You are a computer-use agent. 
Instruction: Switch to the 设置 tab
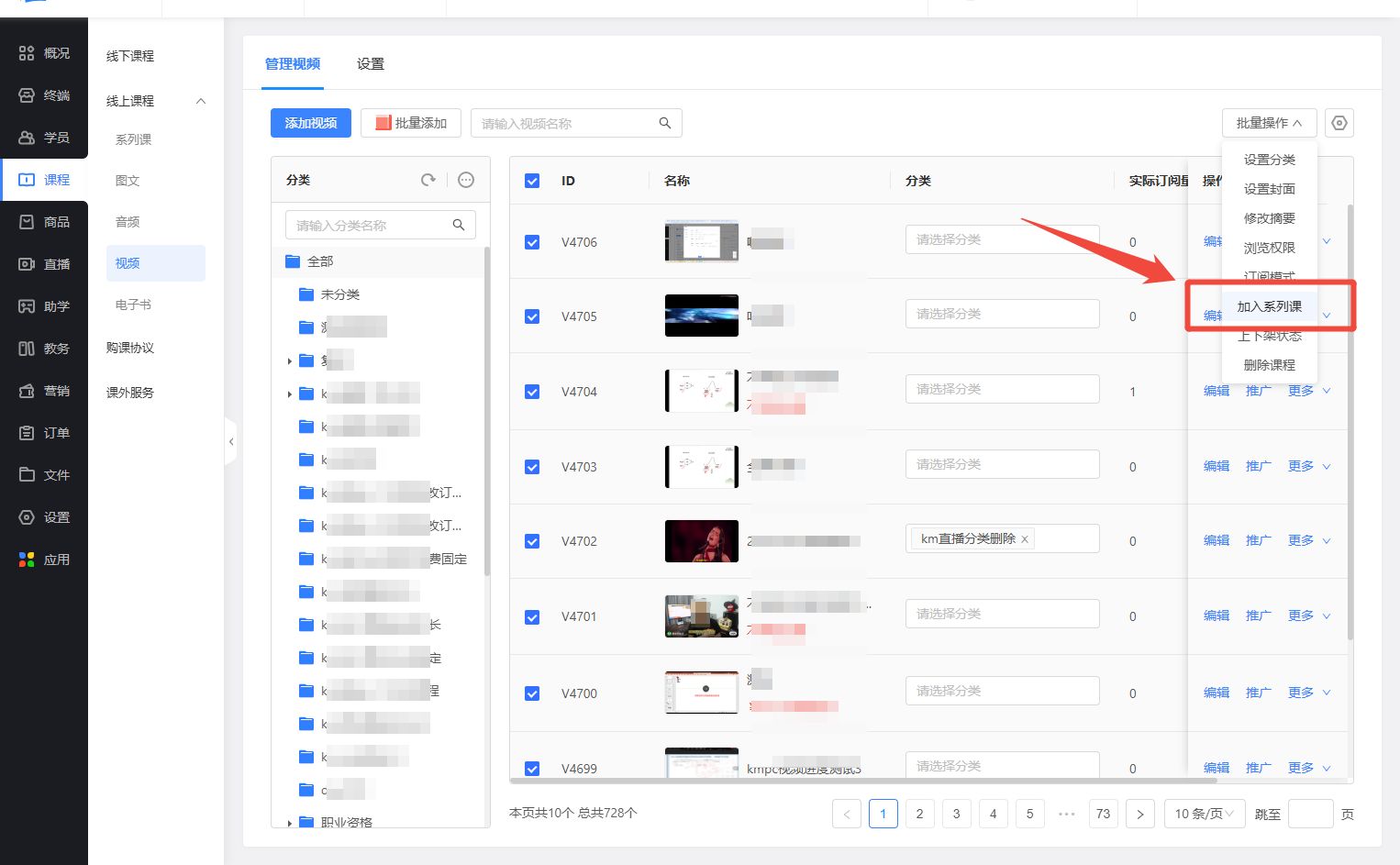[371, 64]
